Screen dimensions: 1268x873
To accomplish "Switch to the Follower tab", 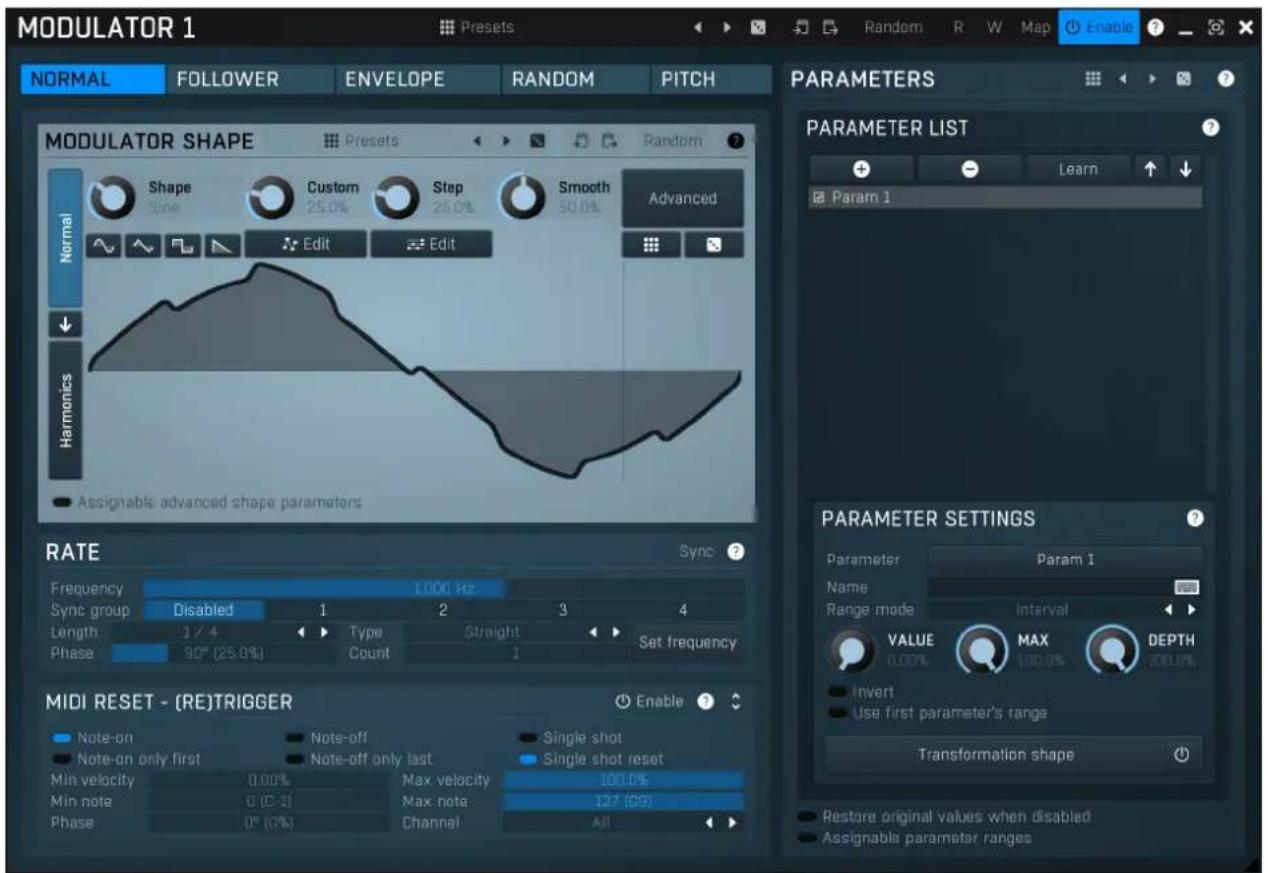I will 226,80.
